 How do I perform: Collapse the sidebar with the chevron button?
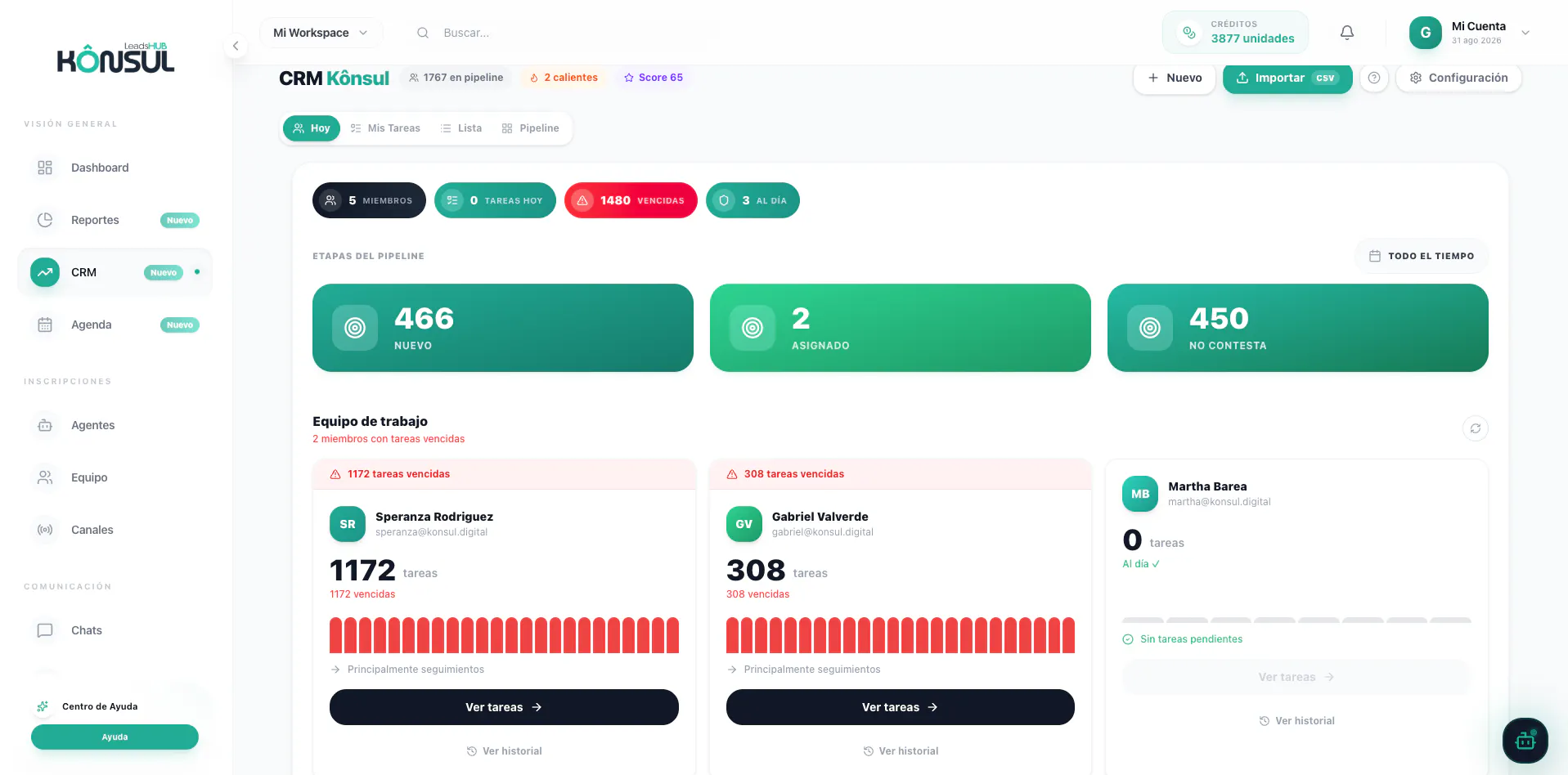pos(236,46)
